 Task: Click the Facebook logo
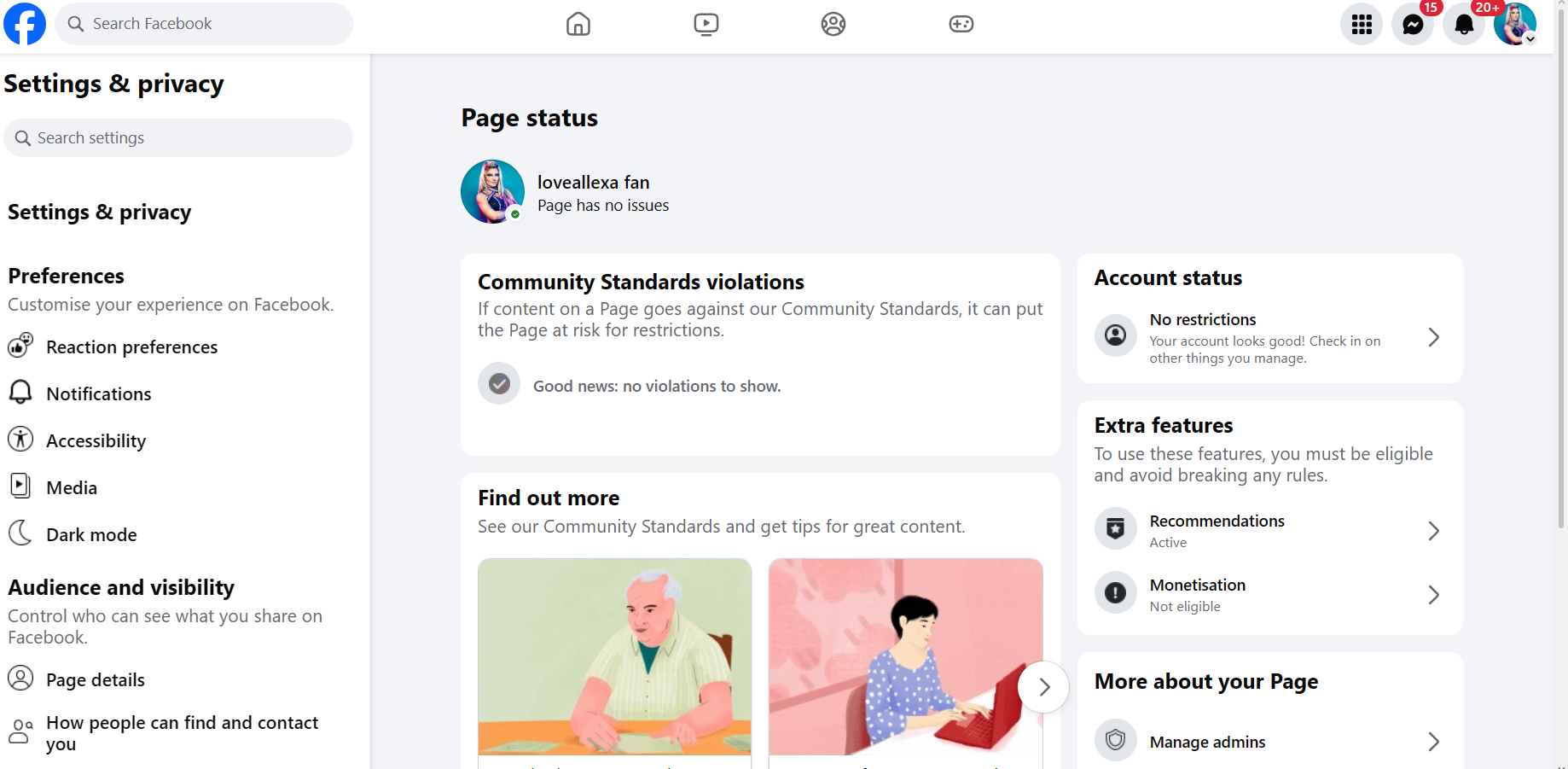pyautogui.click(x=25, y=24)
